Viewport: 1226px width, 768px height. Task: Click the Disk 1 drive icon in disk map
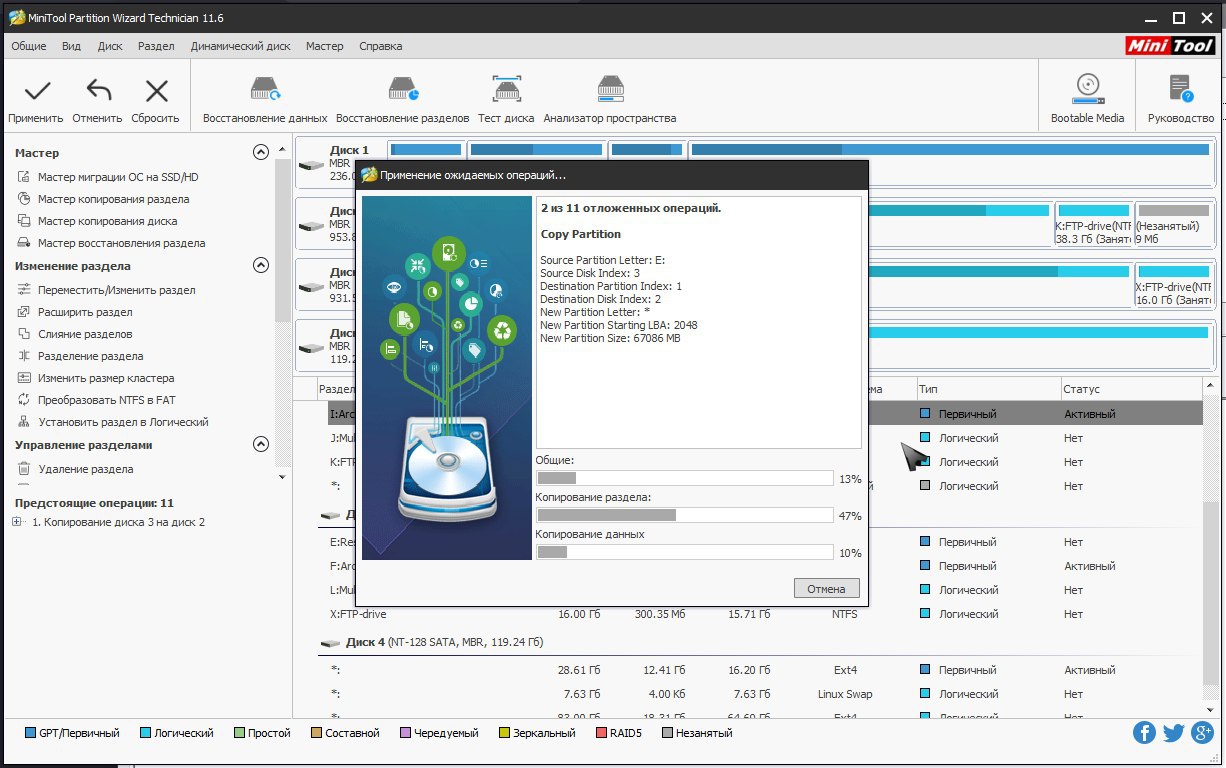(313, 165)
